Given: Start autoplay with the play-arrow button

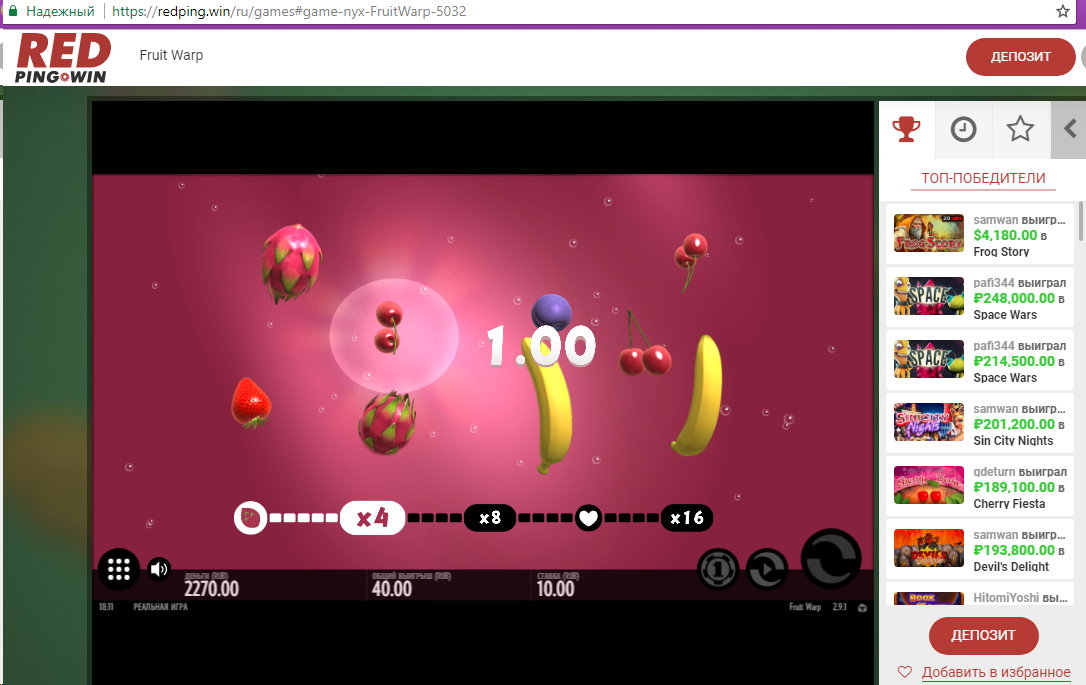Looking at the screenshot, I should [767, 569].
